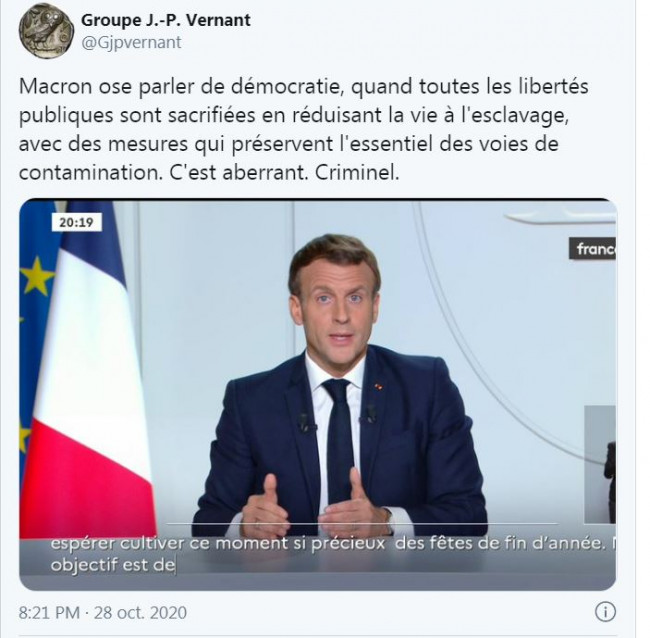Select the sign-language interpreter inset
Screen dimensions: 650x638
pyautogui.click(x=600, y=464)
